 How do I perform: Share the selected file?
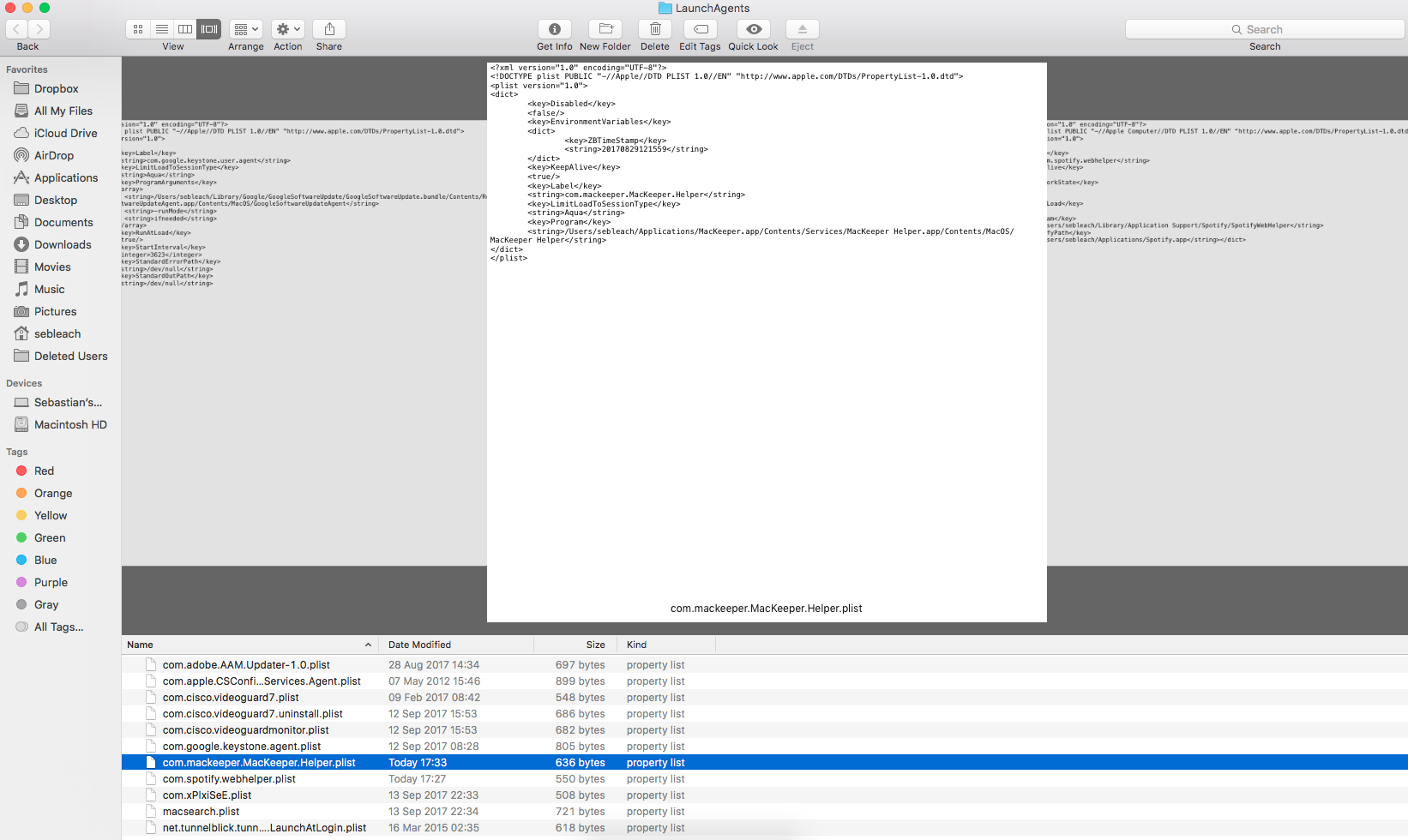pos(329,29)
